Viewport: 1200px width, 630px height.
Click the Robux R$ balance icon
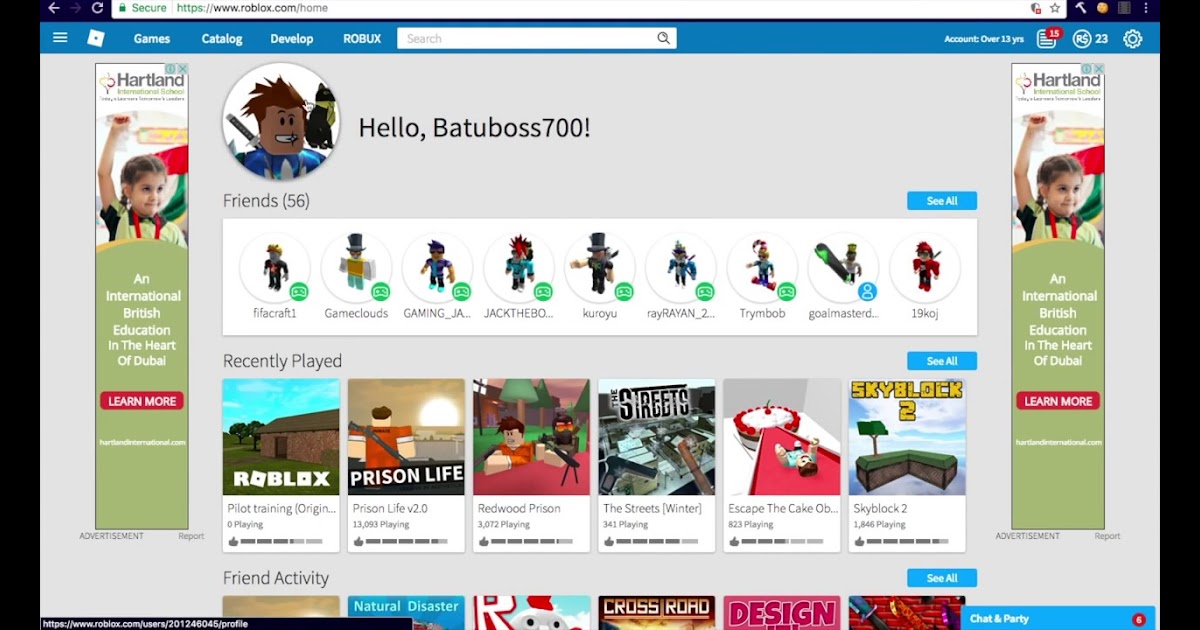point(1081,39)
